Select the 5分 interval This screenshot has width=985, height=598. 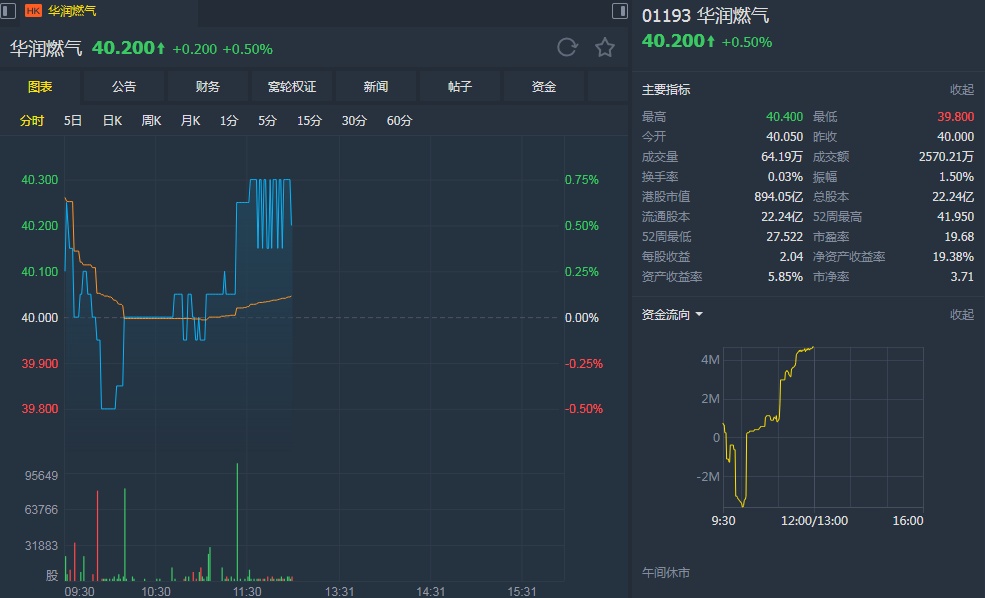[267, 121]
